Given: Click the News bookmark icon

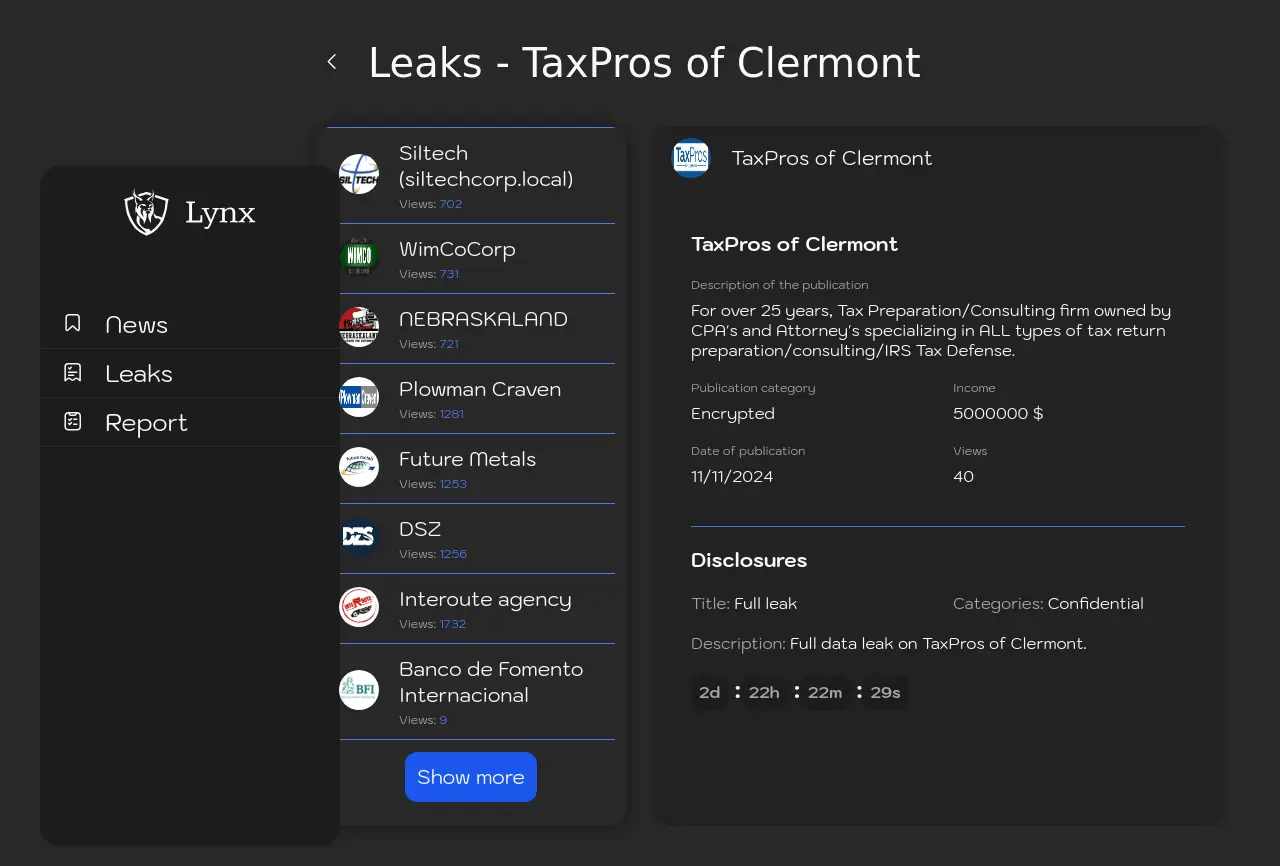Looking at the screenshot, I should pyautogui.click(x=73, y=324).
